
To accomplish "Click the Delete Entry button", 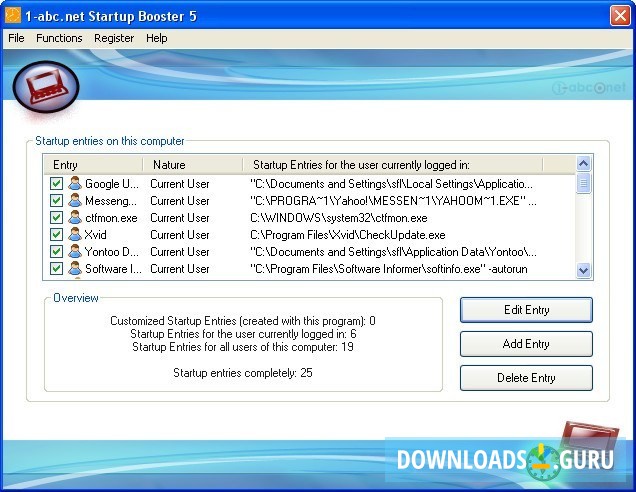I will (526, 378).
